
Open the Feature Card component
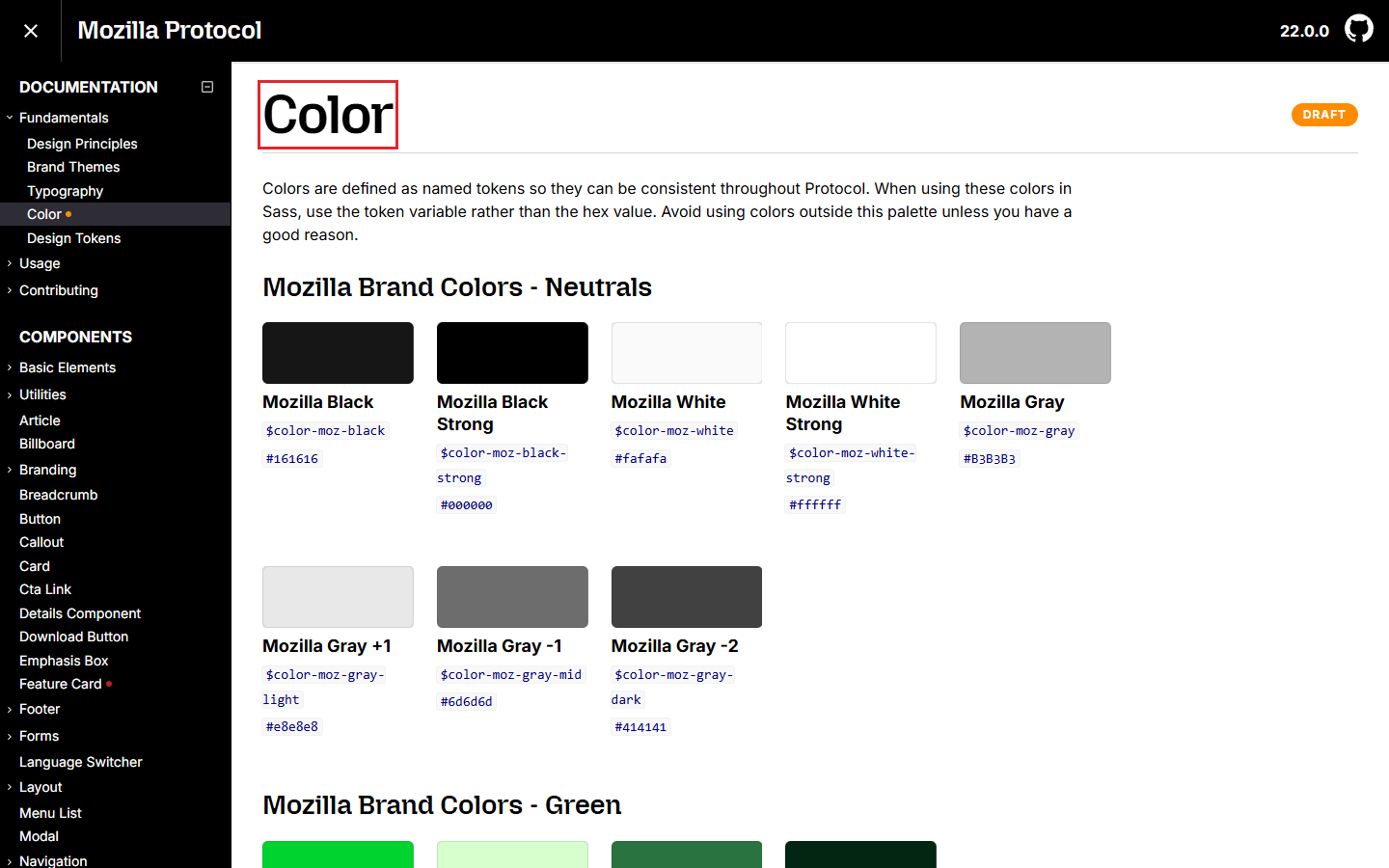tap(60, 684)
